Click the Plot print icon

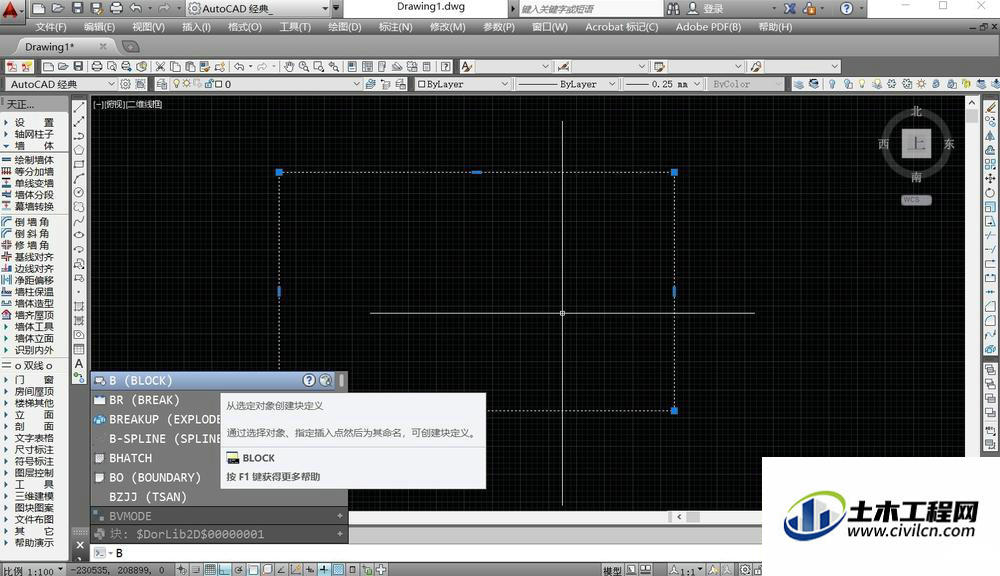[96, 66]
